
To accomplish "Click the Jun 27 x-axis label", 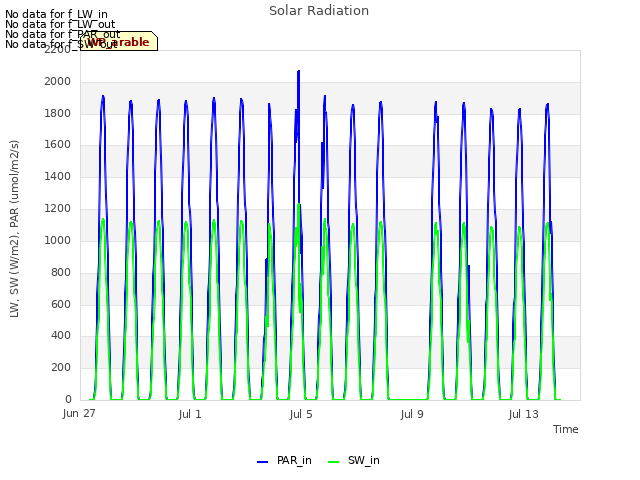I will (x=79, y=414).
